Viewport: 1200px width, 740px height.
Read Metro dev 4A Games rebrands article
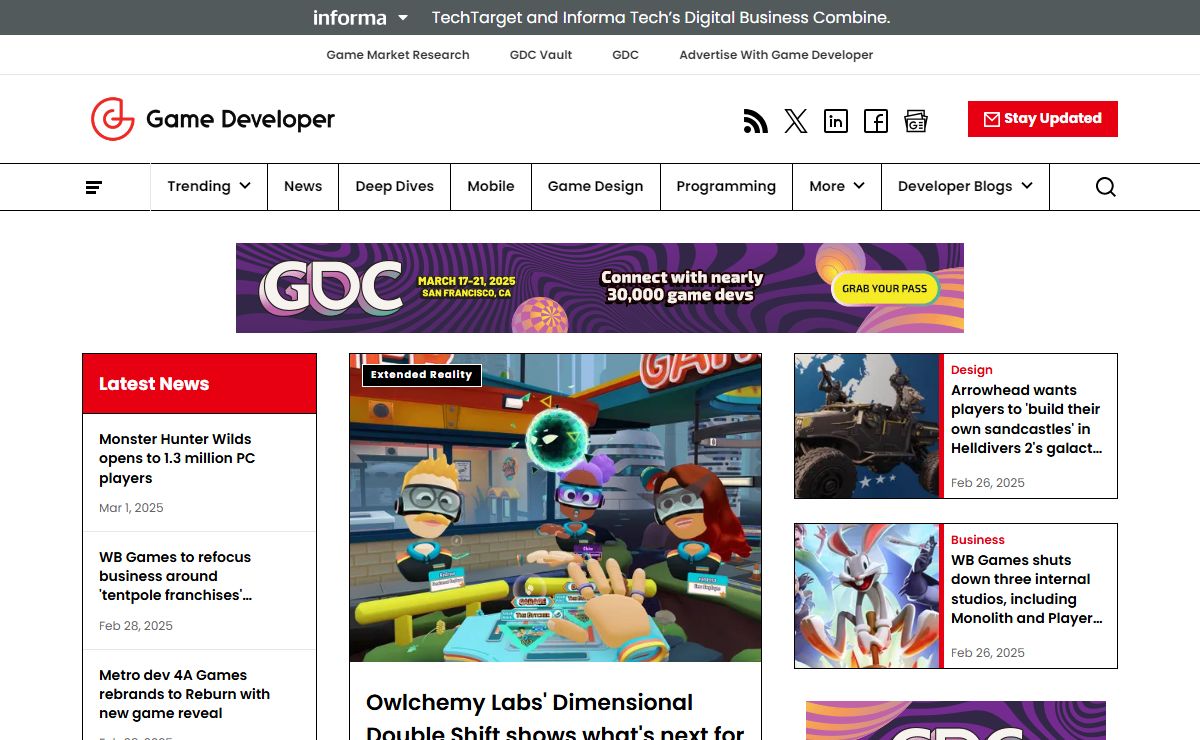click(x=184, y=694)
